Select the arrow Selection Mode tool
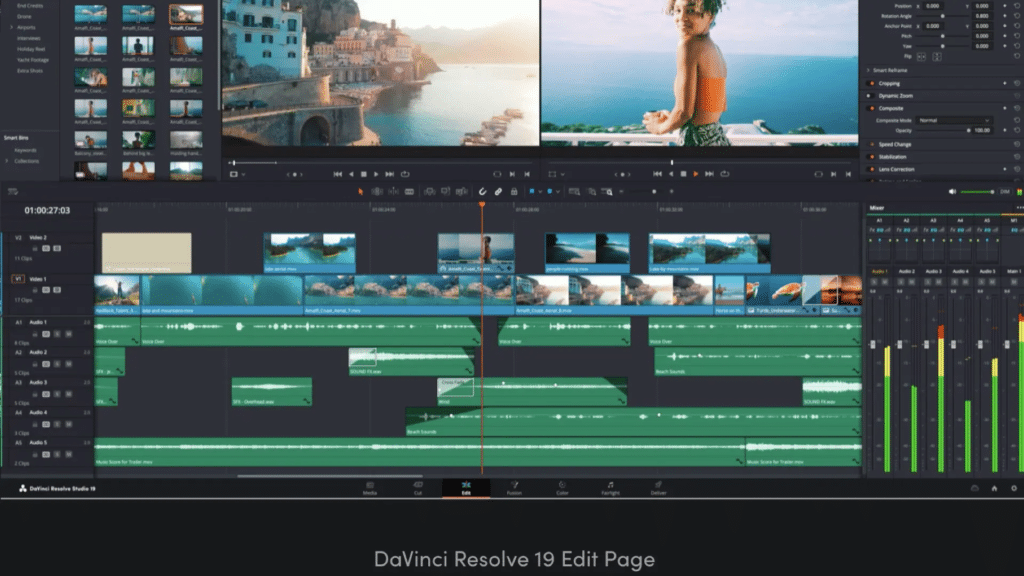Image resolution: width=1024 pixels, height=576 pixels. pos(361,191)
